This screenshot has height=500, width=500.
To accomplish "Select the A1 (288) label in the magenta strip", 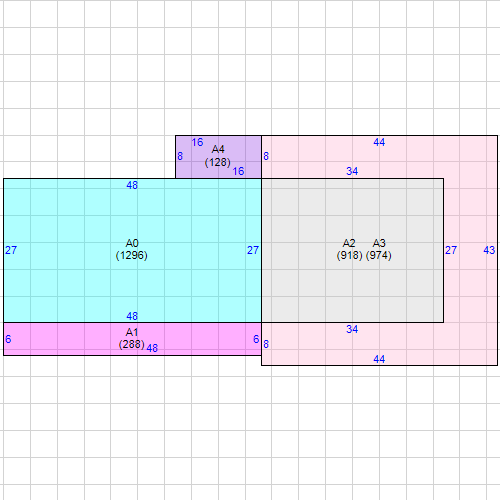I will (x=132, y=338).
